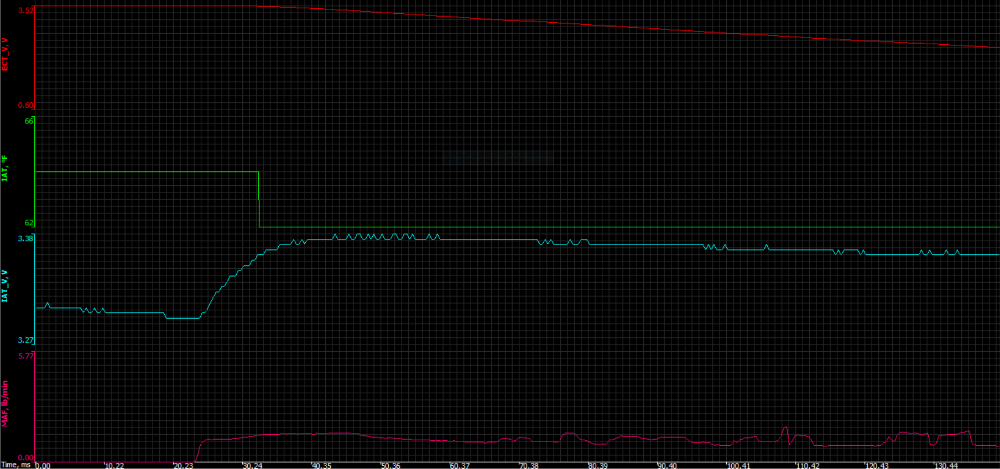Image resolution: width=1000 pixels, height=469 pixels.
Task: Click the 62 minimum on IAT axis
Action: click(x=29, y=223)
